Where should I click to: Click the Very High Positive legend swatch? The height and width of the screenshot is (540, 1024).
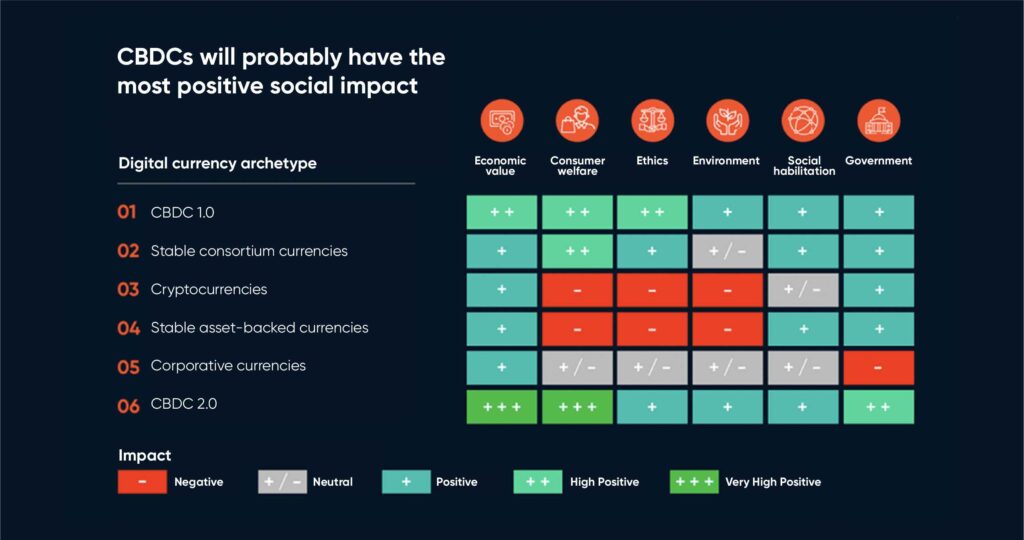694,482
